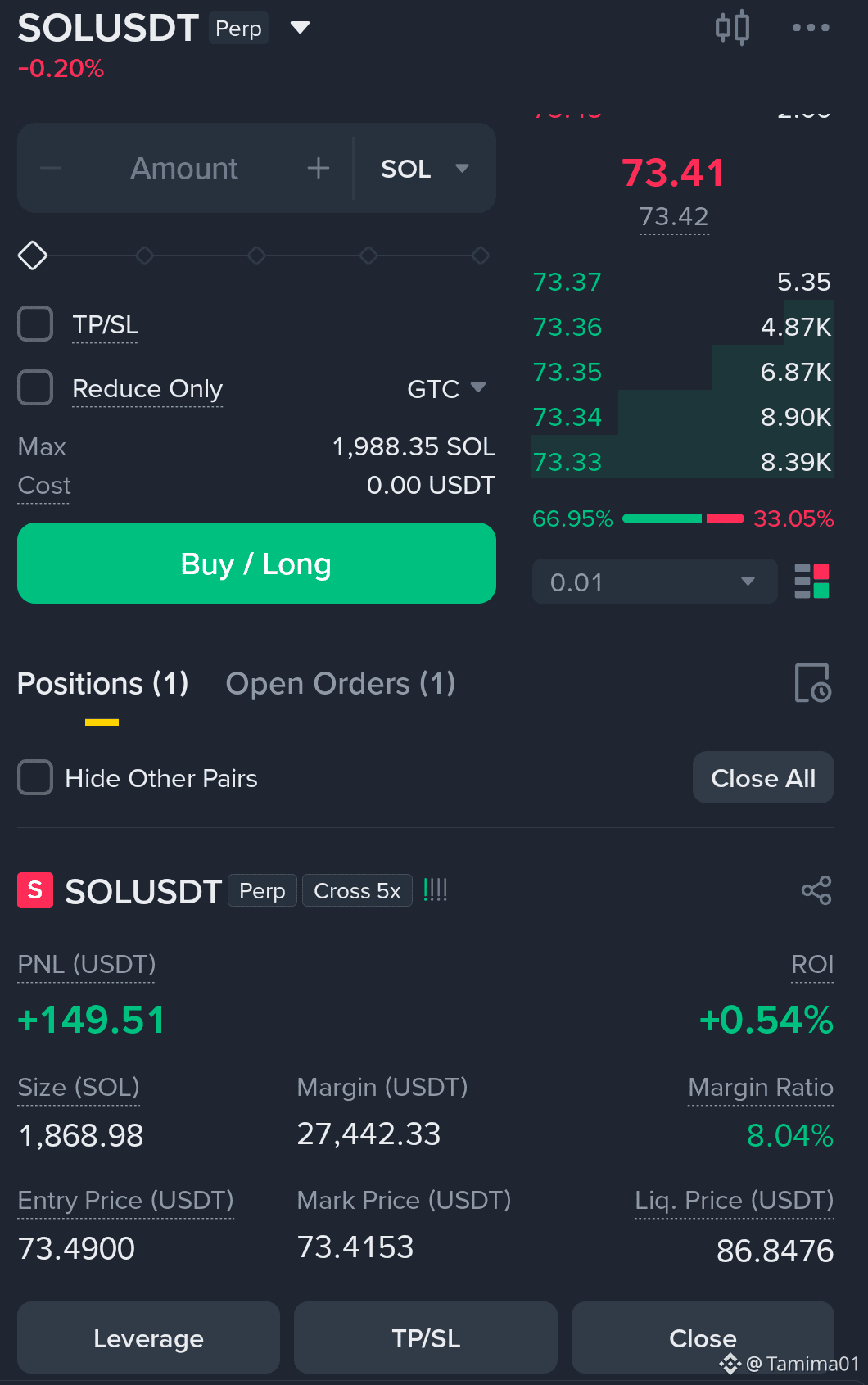The width and height of the screenshot is (868, 1385).
Task: Increase amount with the plus icon
Action: (319, 169)
